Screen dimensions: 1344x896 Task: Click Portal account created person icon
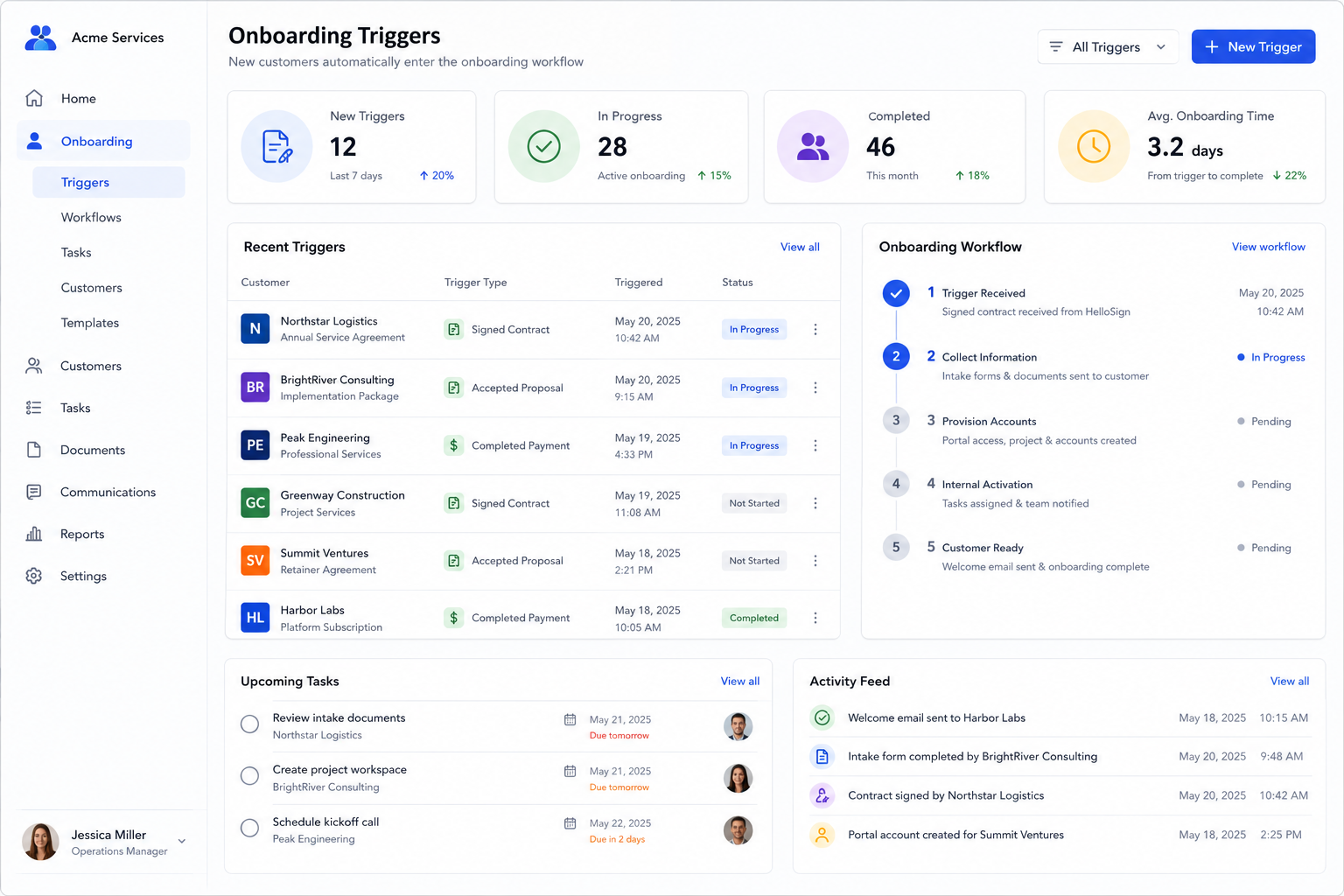822,835
